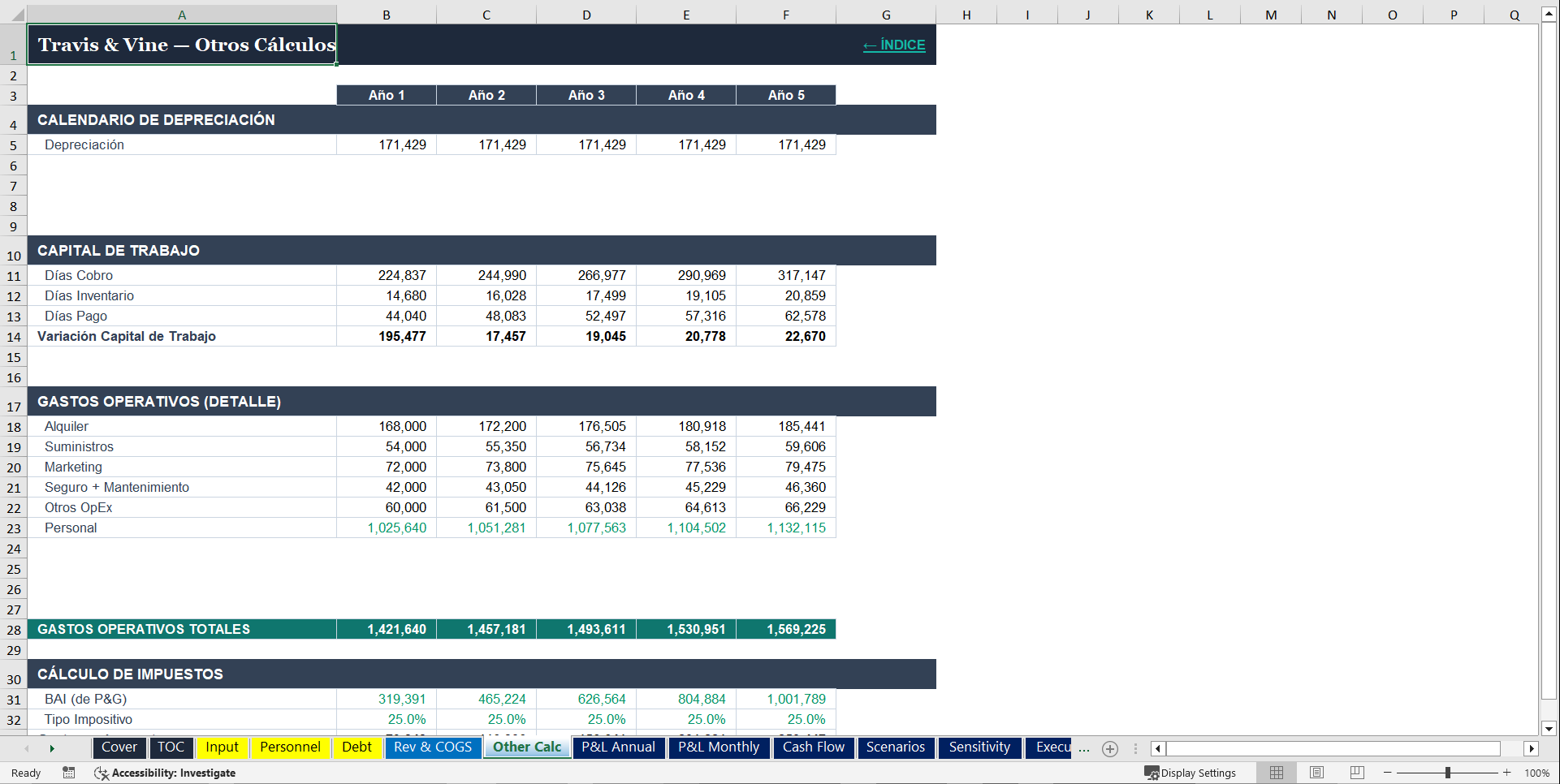The height and width of the screenshot is (784, 1560).
Task: Click the vertical scrollbar down arrow
Action: click(1549, 728)
